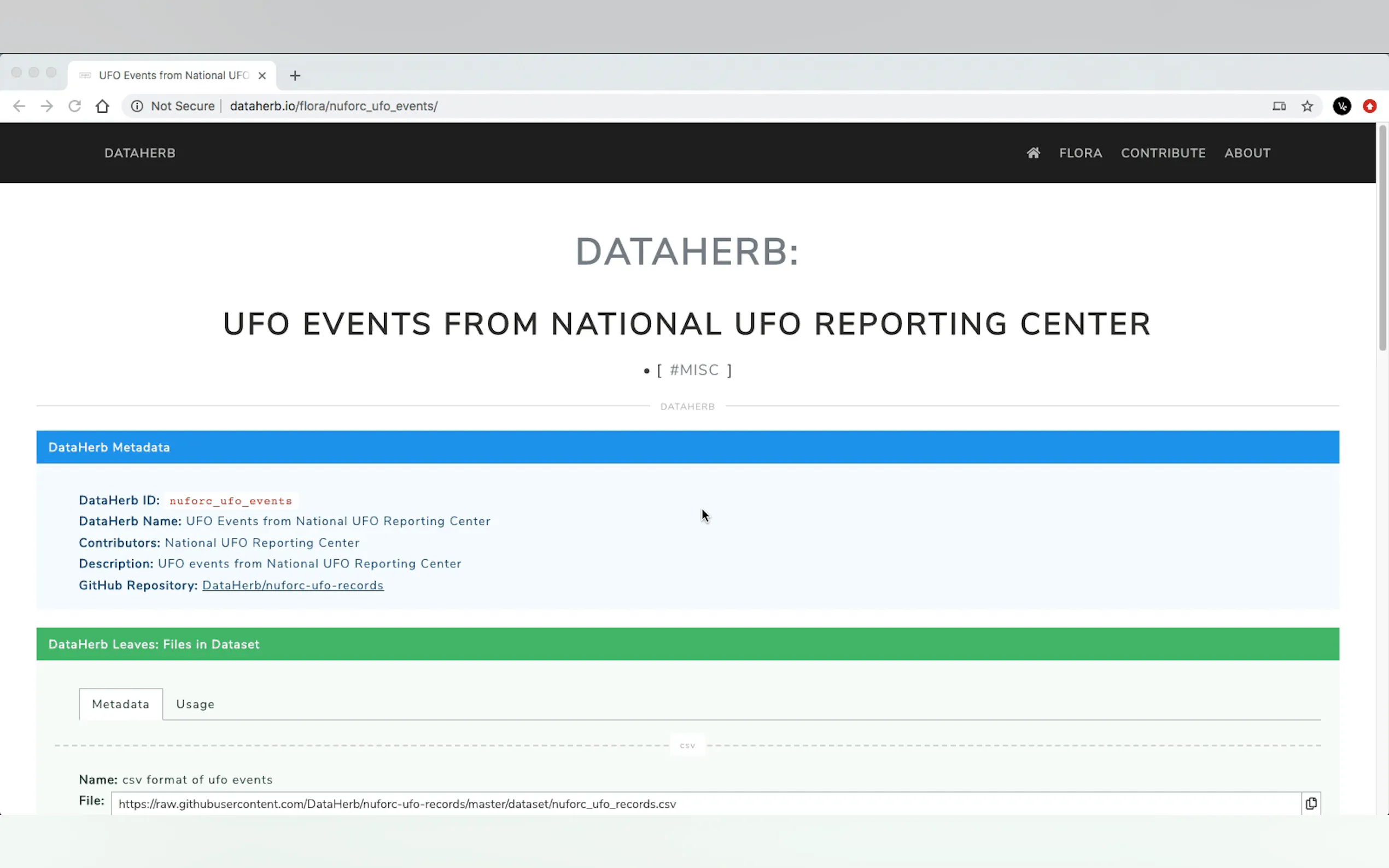Screen dimensions: 1389x868
Task: Click the Contributors National UFO Reporting Center line
Action: (x=219, y=543)
